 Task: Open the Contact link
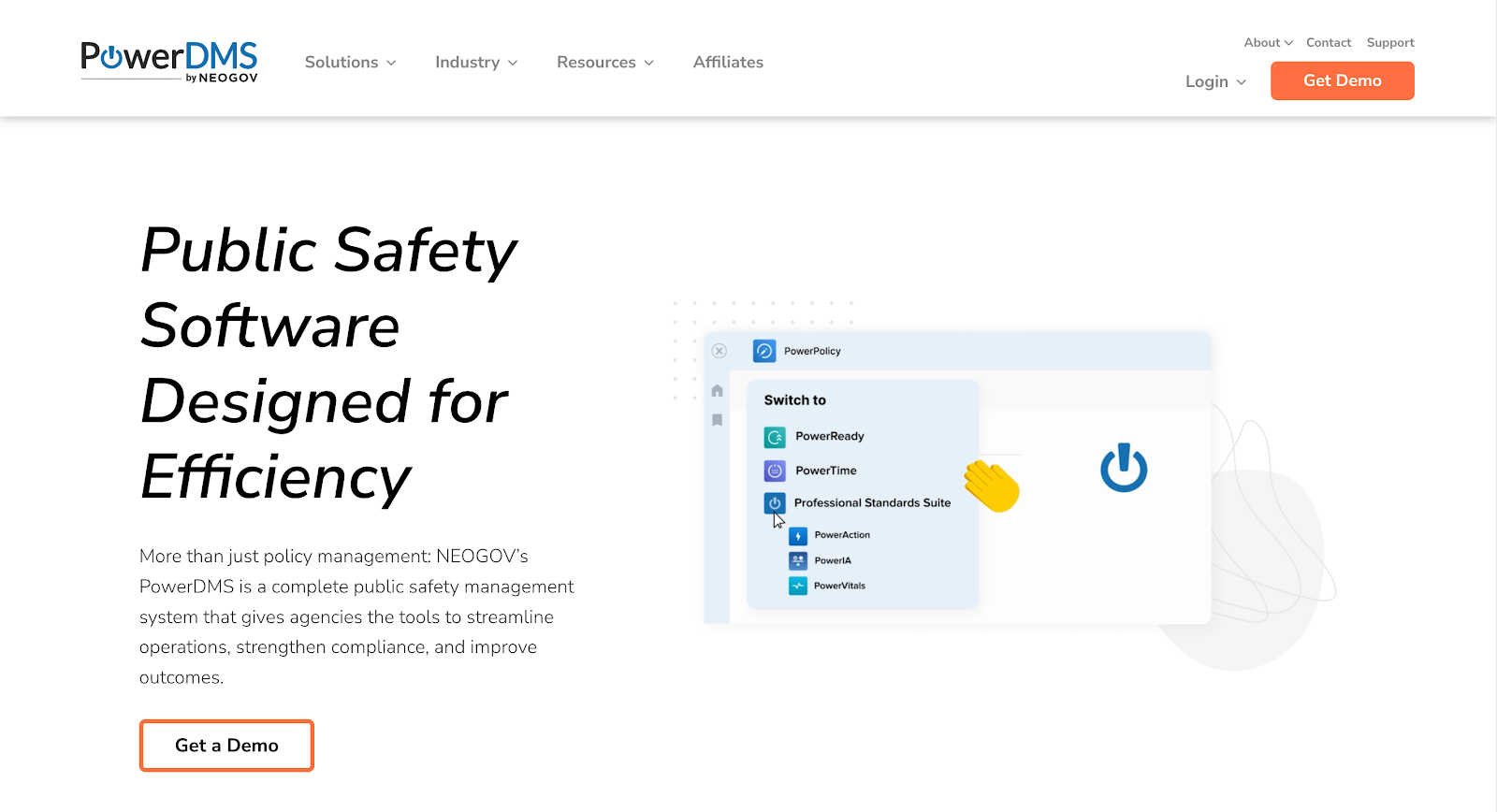pyautogui.click(x=1329, y=43)
